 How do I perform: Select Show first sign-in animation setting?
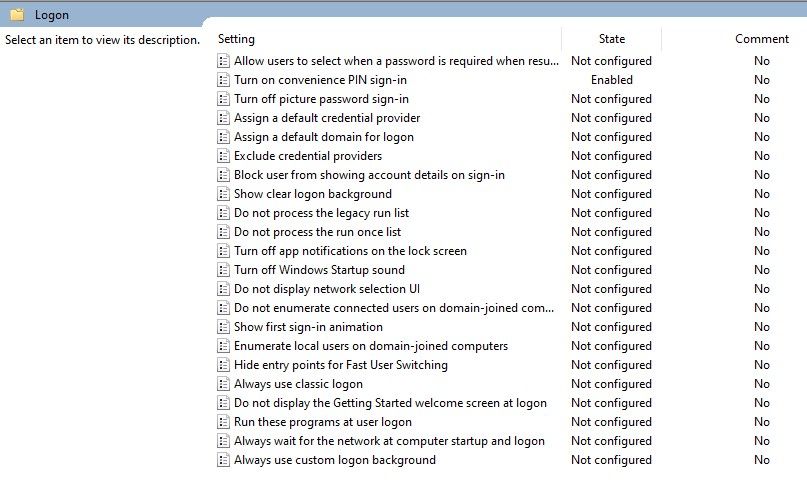308,327
